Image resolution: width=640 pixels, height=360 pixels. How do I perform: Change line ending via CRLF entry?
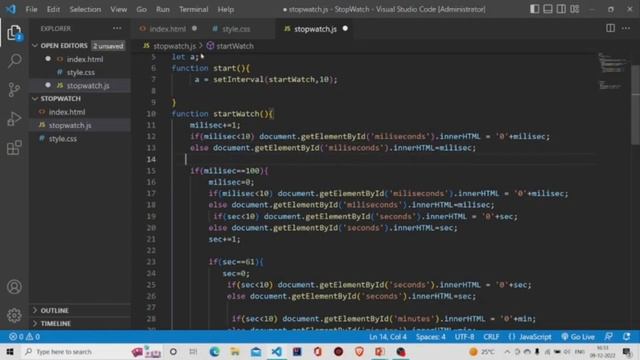(x=491, y=337)
